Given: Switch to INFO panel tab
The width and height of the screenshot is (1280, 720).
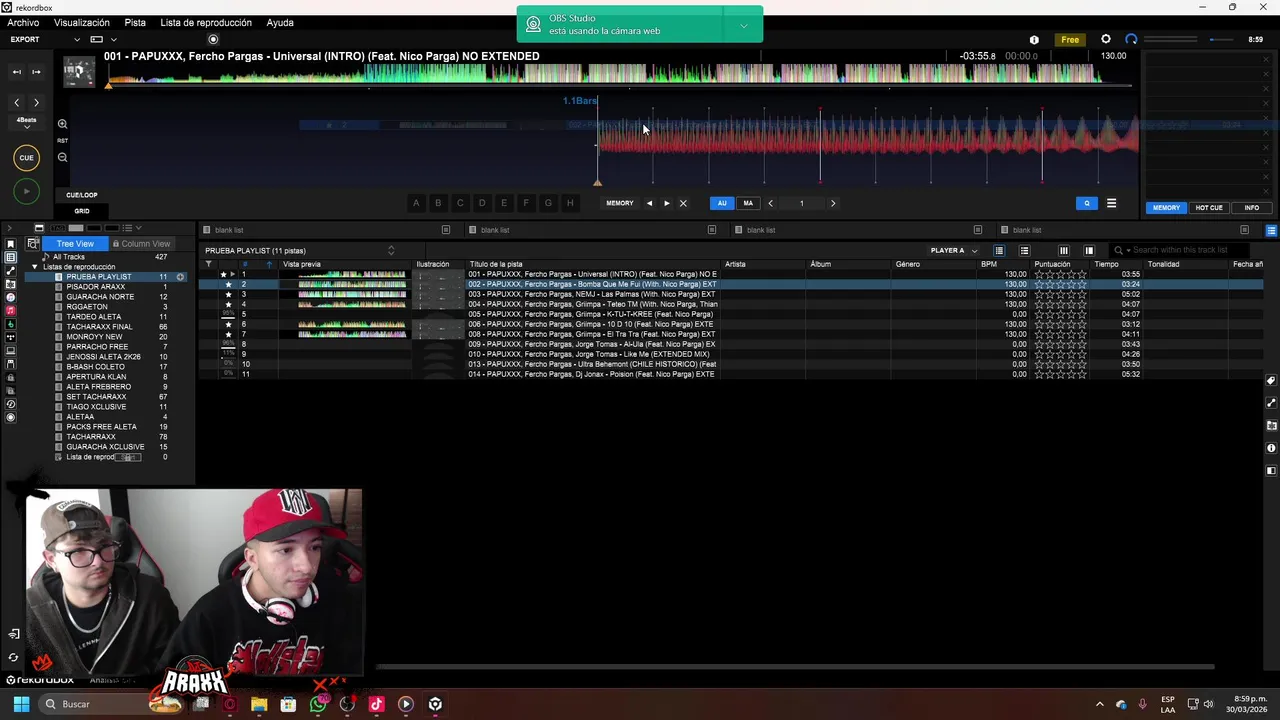Looking at the screenshot, I should [x=1252, y=207].
